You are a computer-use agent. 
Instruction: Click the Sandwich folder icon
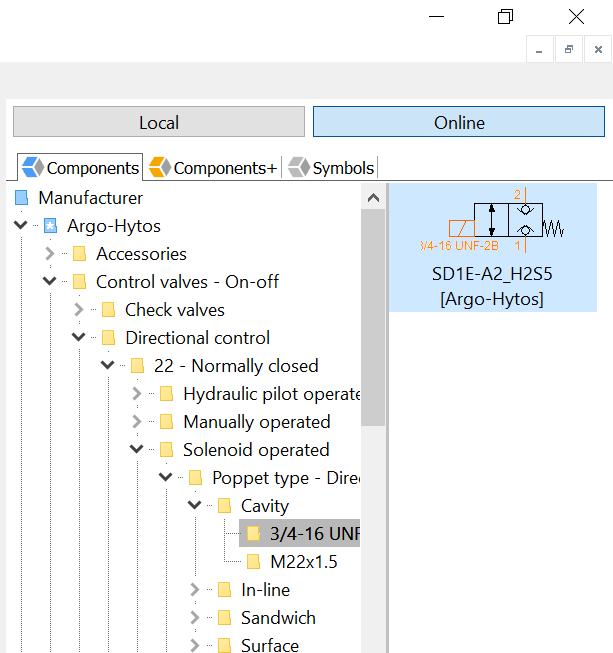click(x=225, y=618)
